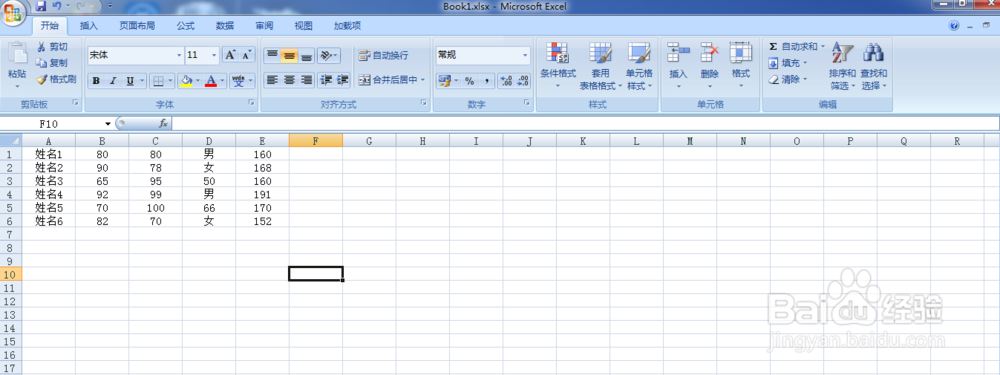Set top vertical alignment
Image resolution: width=1000 pixels, height=375 pixels.
click(272, 55)
